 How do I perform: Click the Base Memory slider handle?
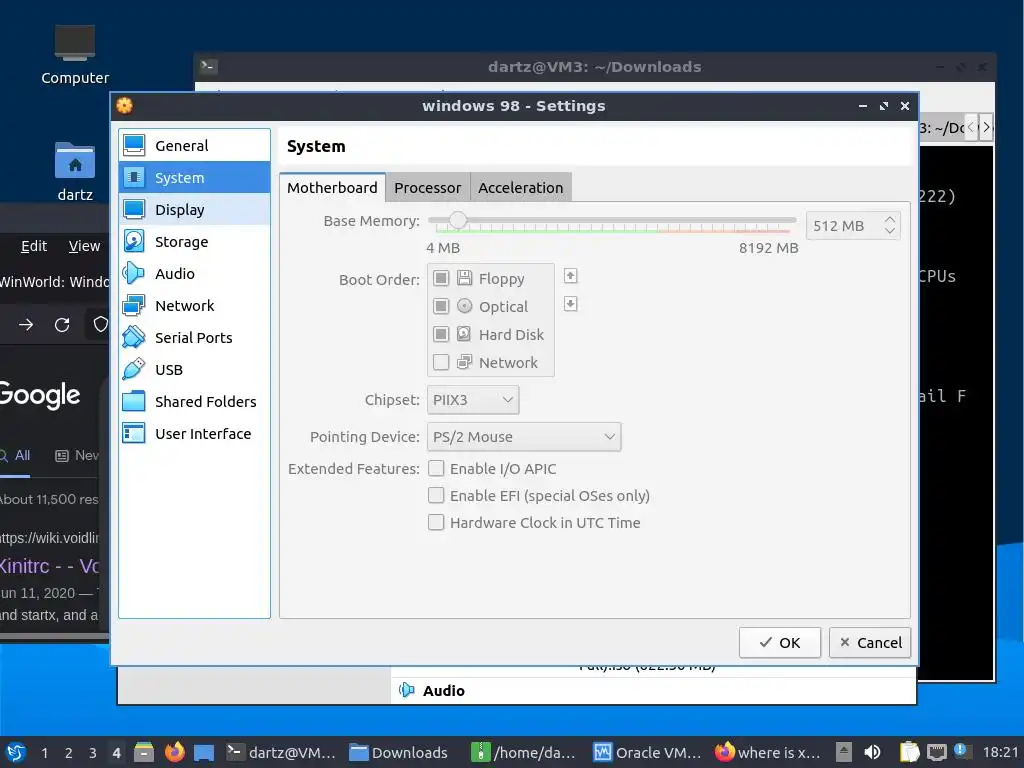pos(458,221)
